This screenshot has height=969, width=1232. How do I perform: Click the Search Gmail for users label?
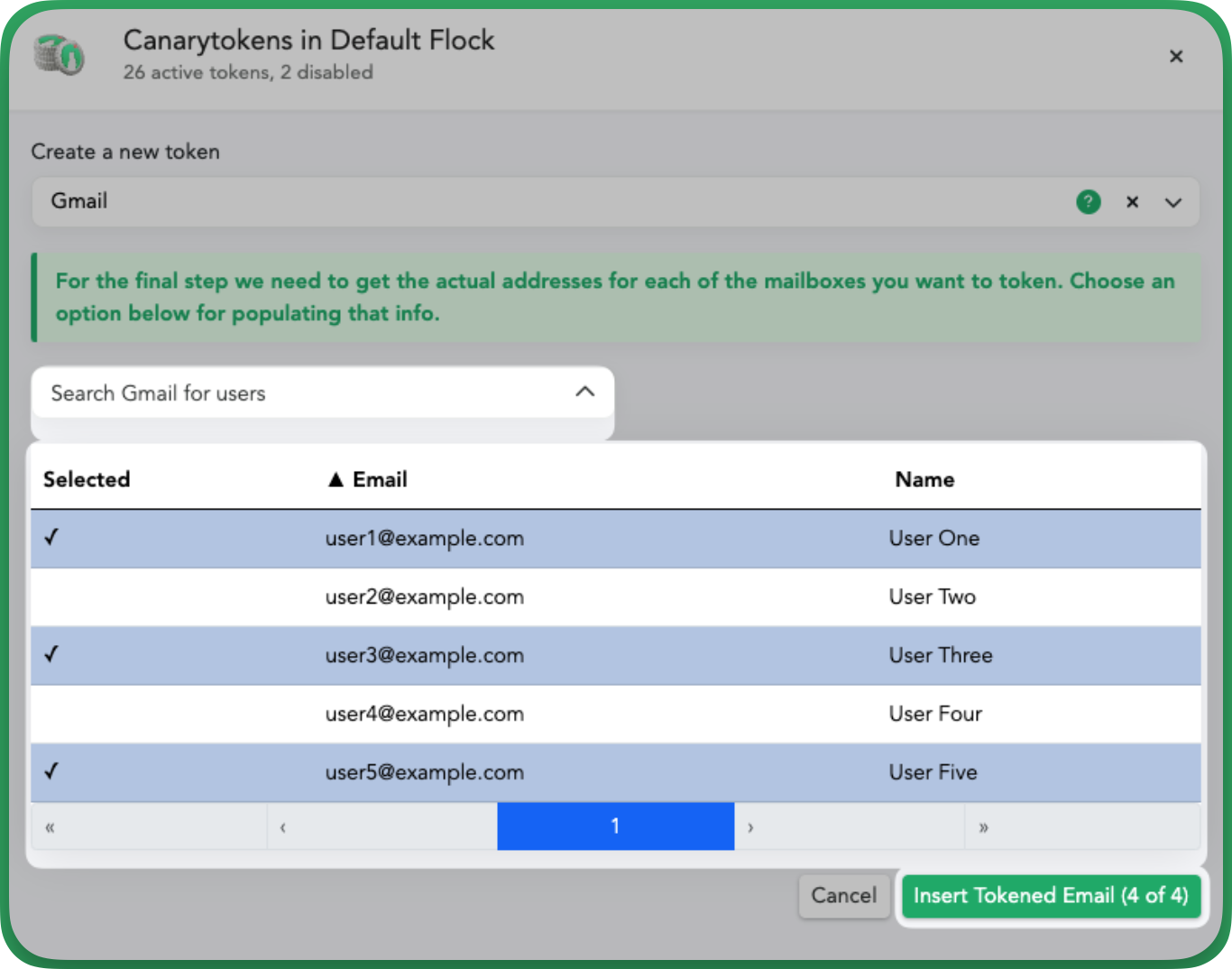click(158, 393)
